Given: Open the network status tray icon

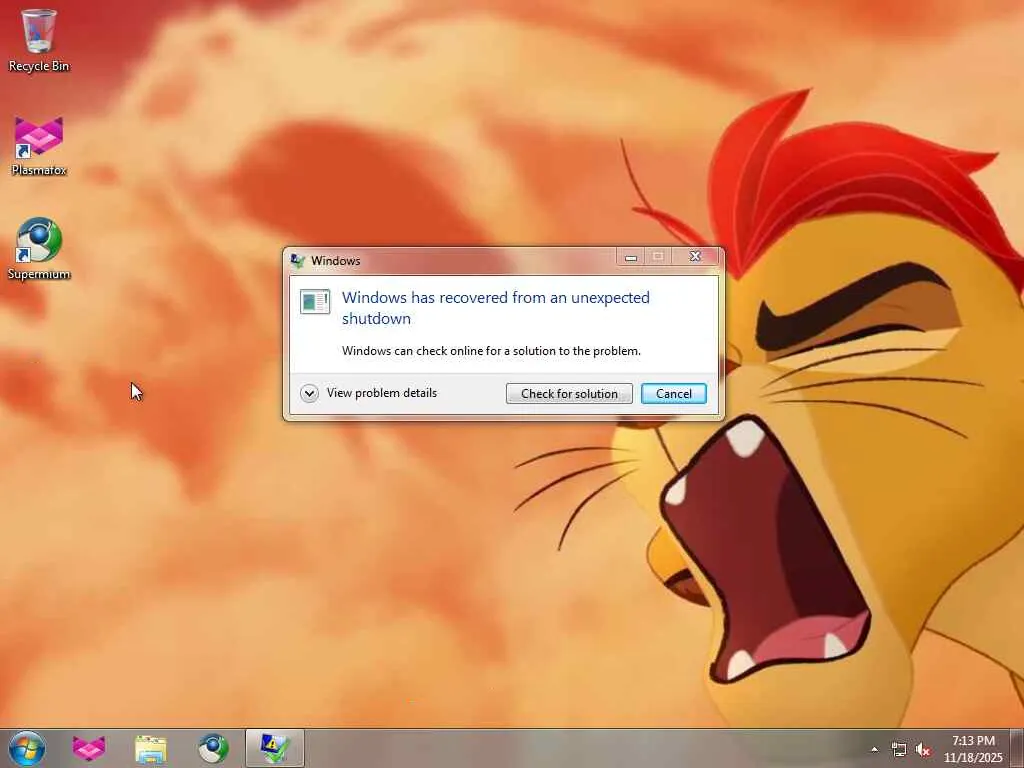Looking at the screenshot, I should (x=899, y=749).
